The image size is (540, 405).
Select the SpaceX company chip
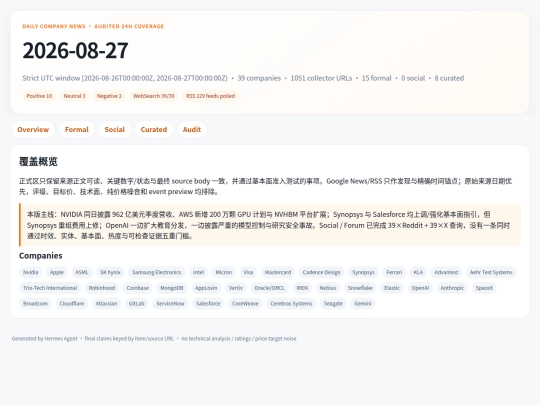tap(484, 288)
